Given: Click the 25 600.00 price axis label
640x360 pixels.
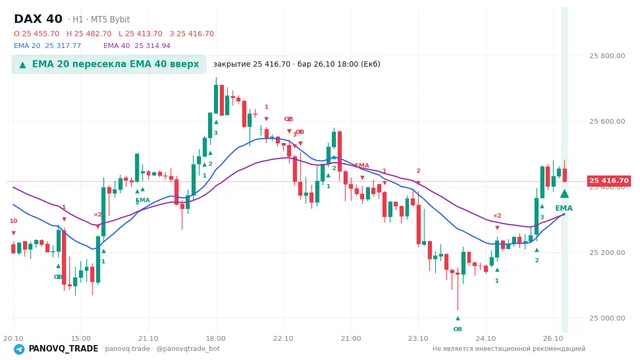Looking at the screenshot, I should (607, 121).
